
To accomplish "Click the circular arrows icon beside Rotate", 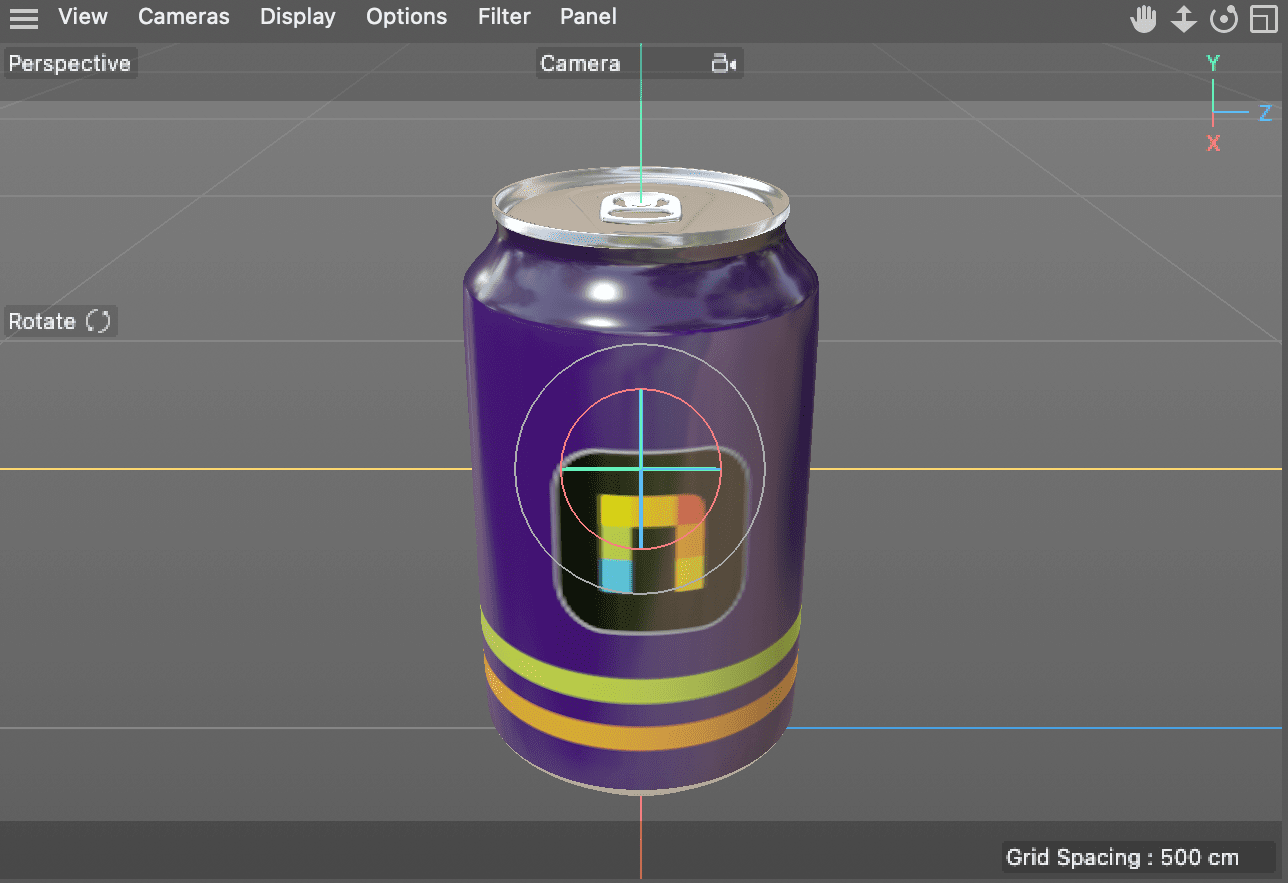I will [x=98, y=321].
